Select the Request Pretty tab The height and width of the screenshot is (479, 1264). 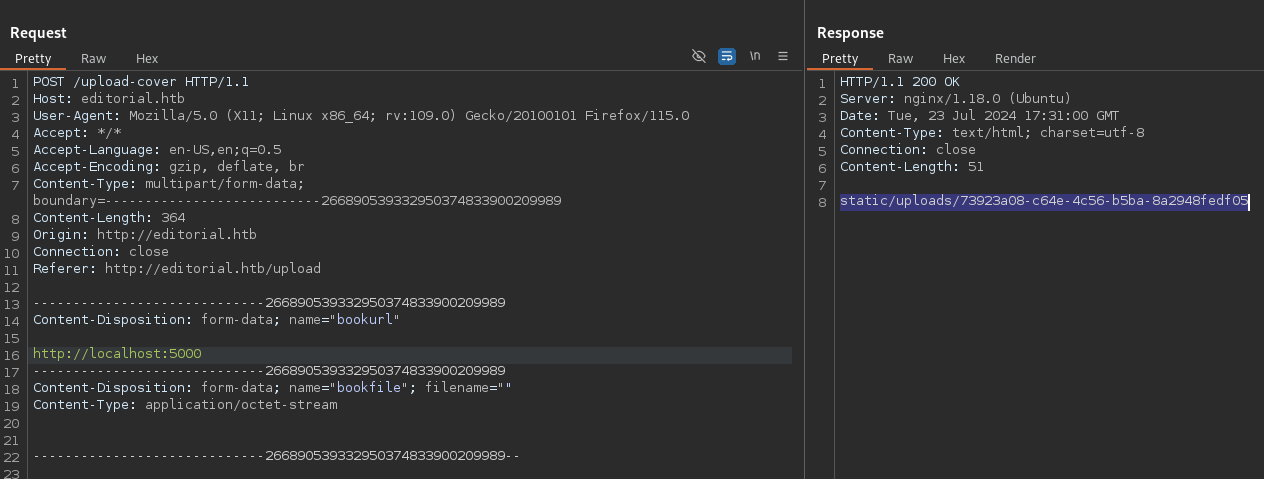[x=33, y=59]
